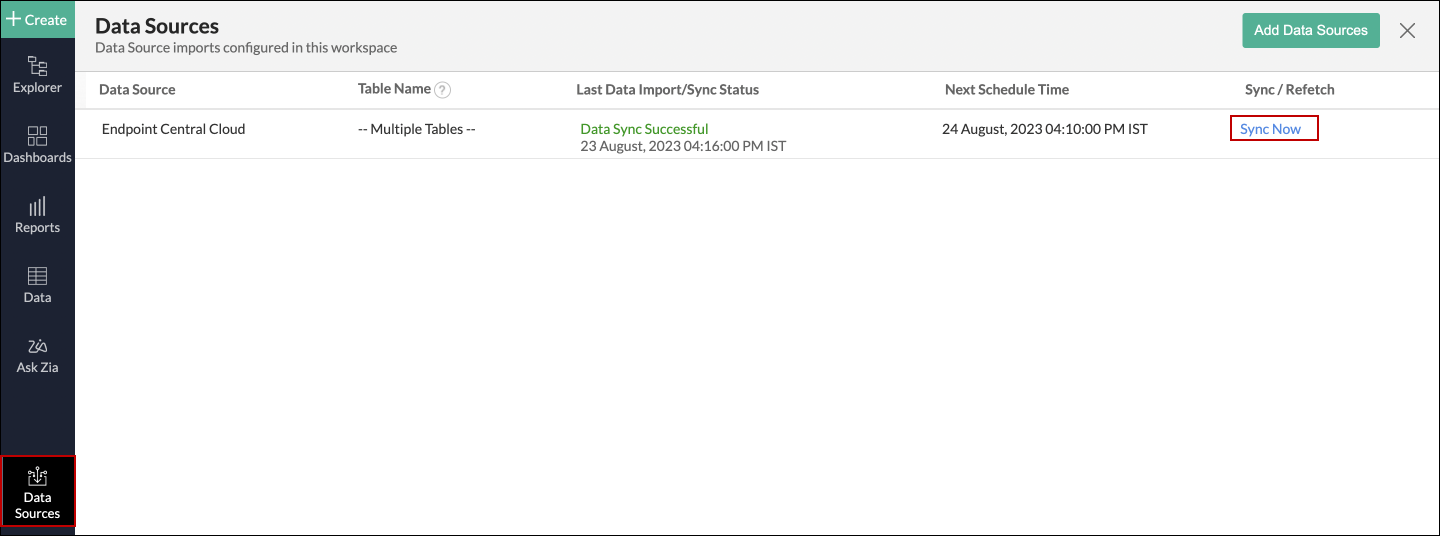Click the Add Data Sources button

pos(1310,30)
